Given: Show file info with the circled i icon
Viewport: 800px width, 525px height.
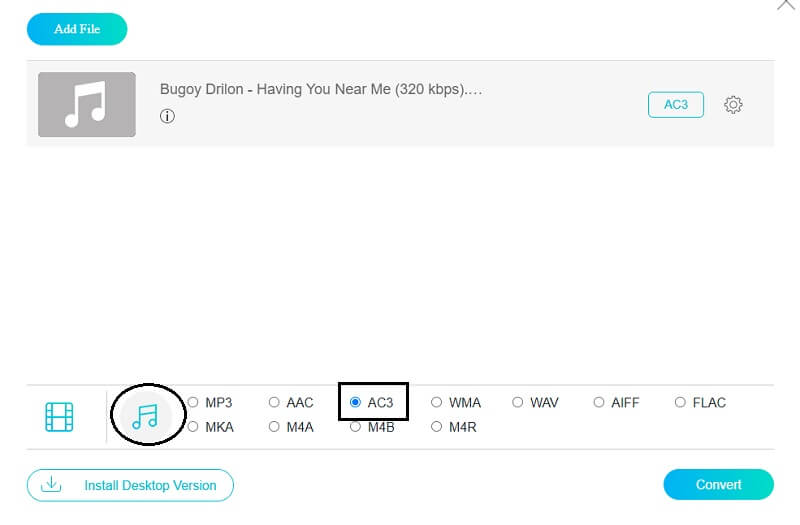Looking at the screenshot, I should [x=167, y=116].
